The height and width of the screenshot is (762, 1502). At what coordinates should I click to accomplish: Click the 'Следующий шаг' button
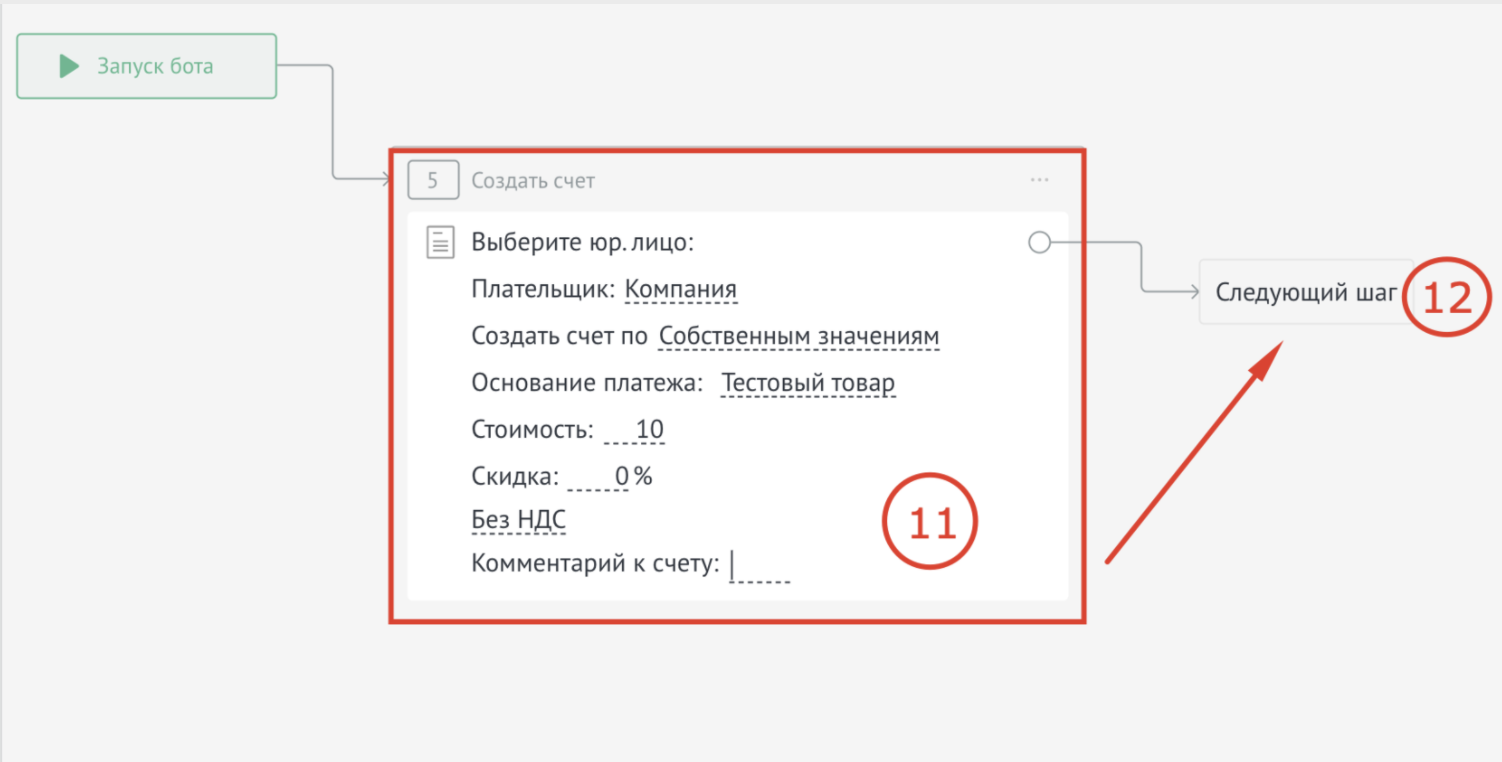click(1304, 292)
